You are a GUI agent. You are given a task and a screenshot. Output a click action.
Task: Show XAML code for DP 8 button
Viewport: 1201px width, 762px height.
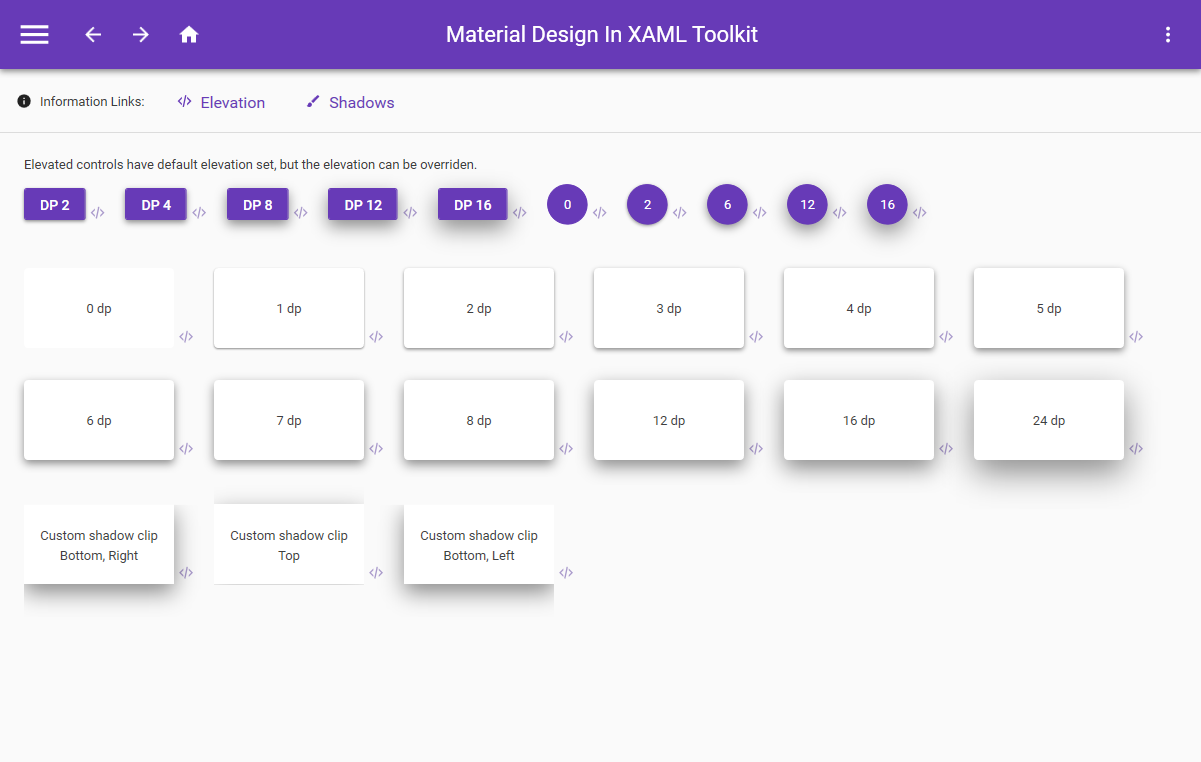301,213
